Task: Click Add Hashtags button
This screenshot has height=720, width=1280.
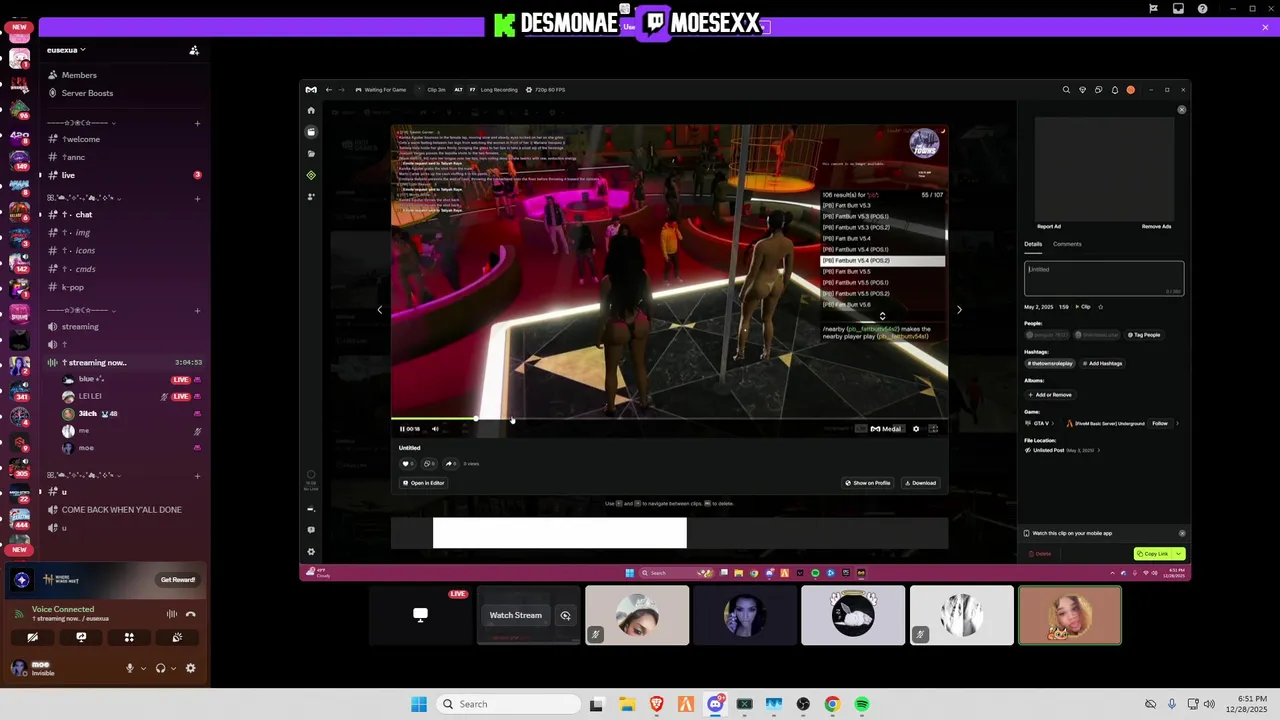Action: pos(1101,363)
